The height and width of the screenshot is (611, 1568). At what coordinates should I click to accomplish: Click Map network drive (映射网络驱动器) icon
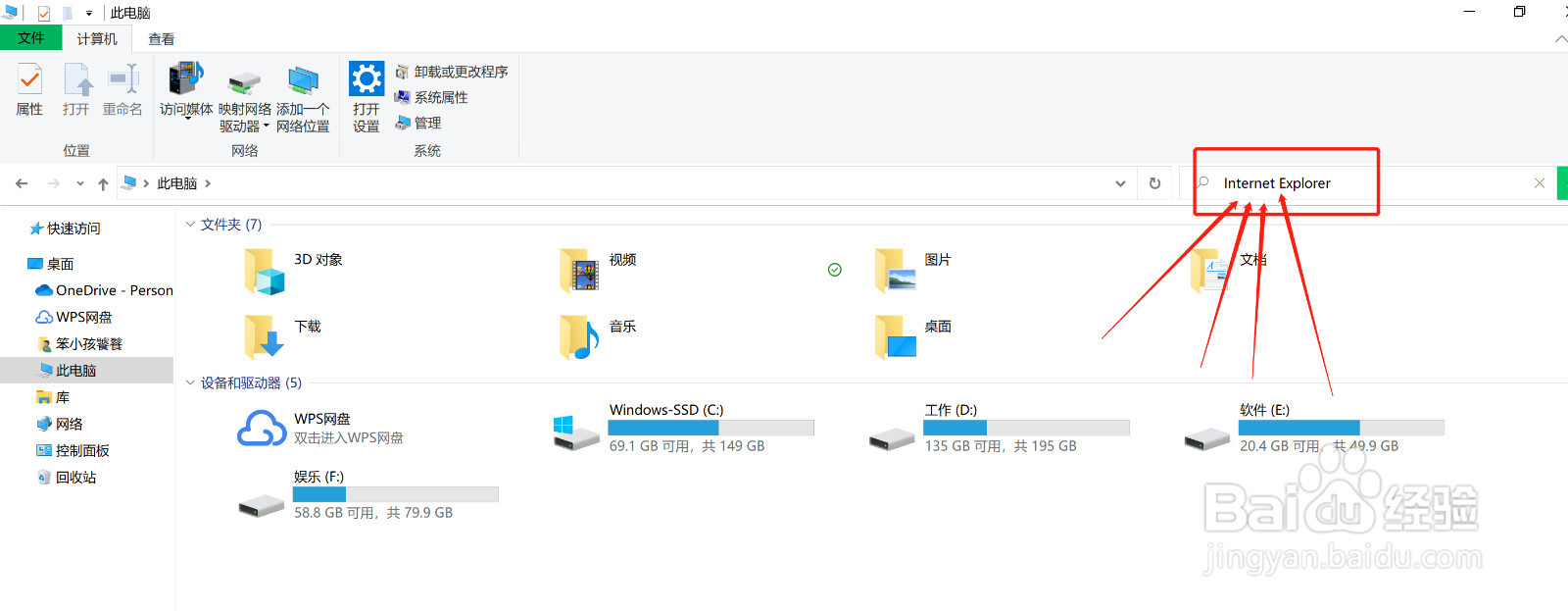[x=244, y=82]
